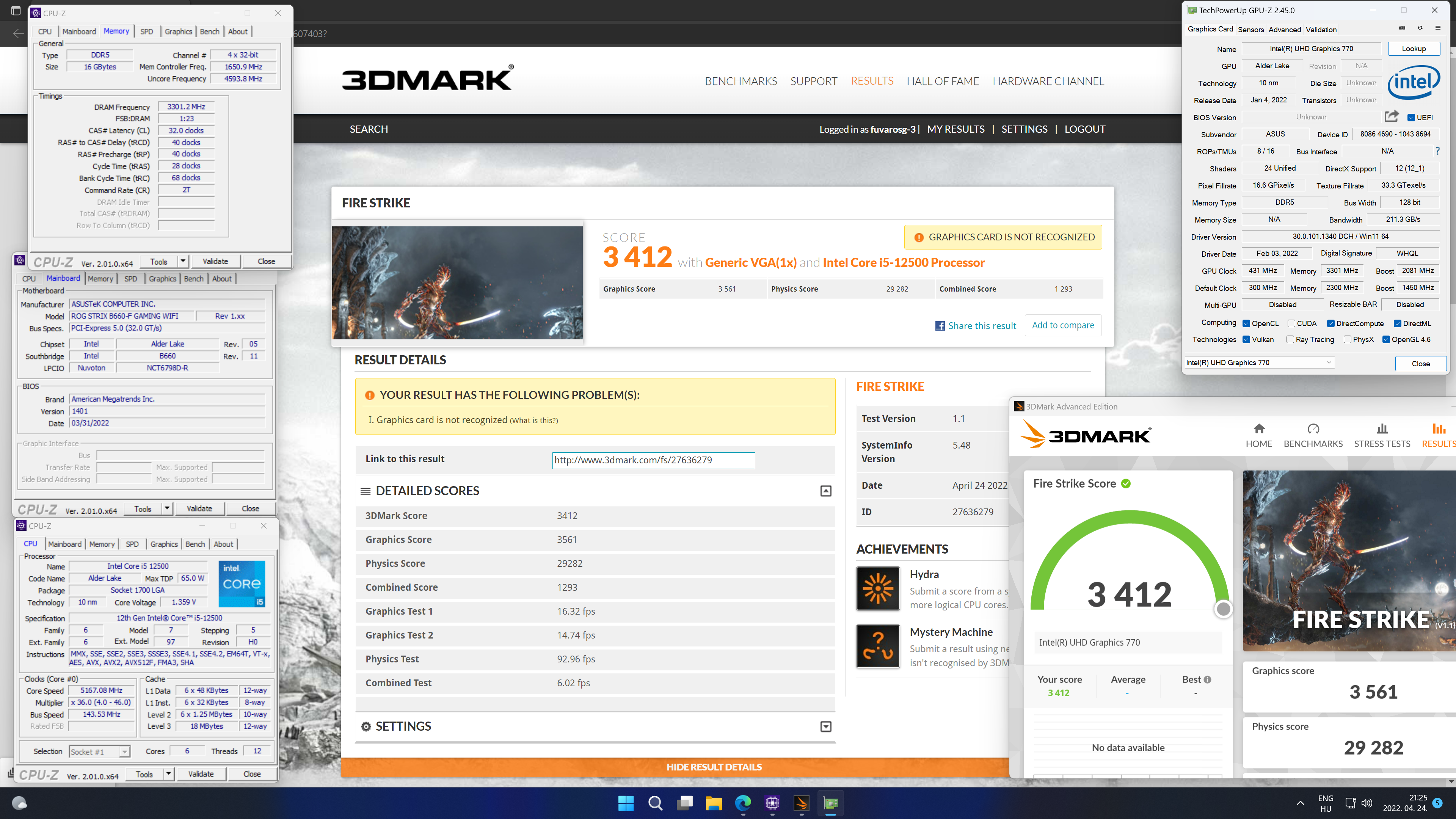1456x819 pixels.
Task: Open the Socket #1 selection dropdown
Action: pos(99,751)
